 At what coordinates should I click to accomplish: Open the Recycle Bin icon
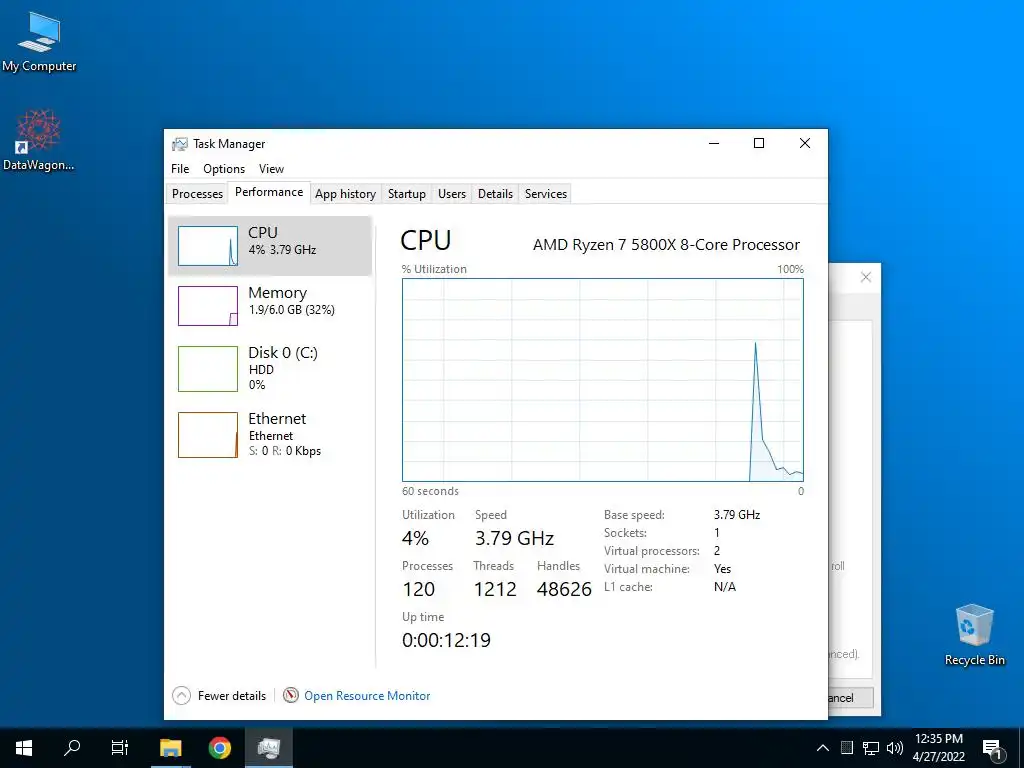point(974,635)
